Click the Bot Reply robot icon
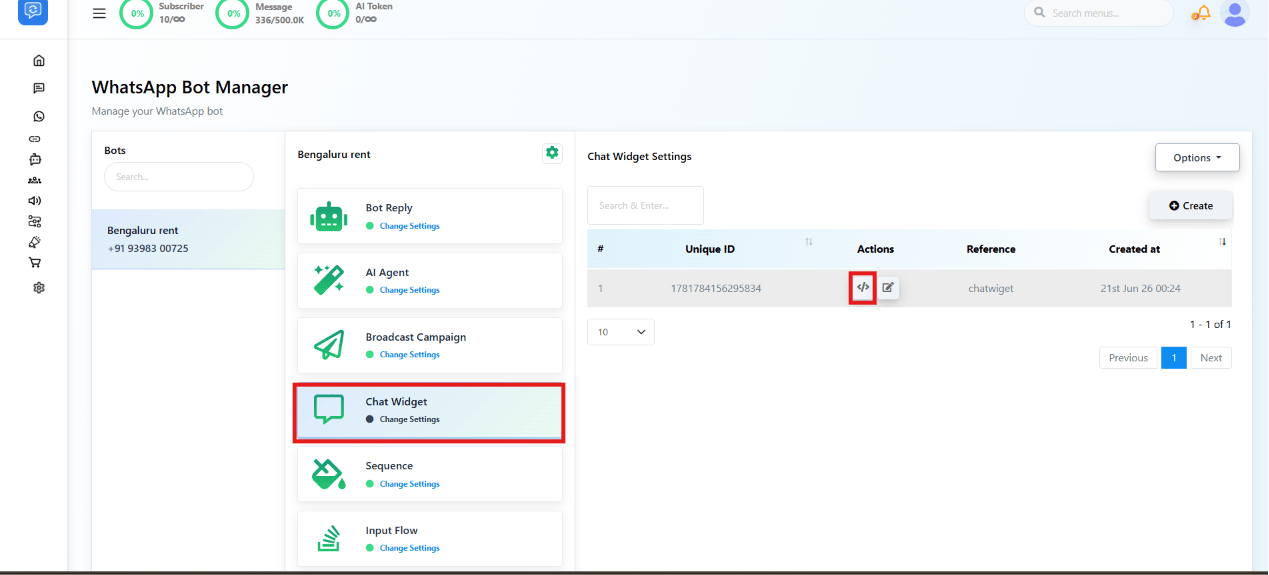Viewport: 1269px width, 575px height. point(329,216)
